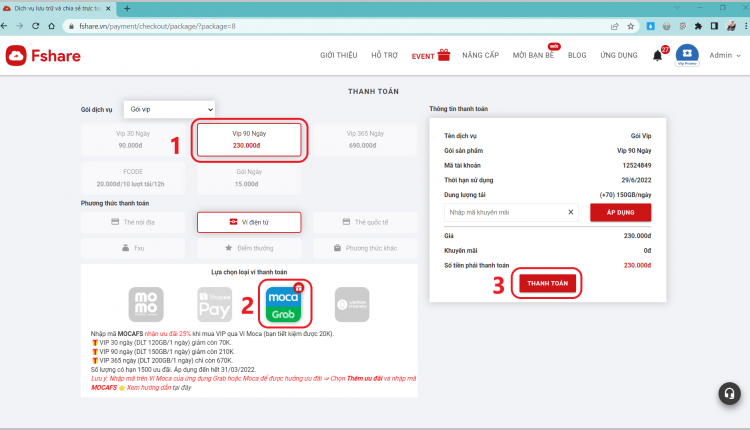This screenshot has height=430, width=750.
Task: Clear the promo code with X icon
Action: point(571,212)
